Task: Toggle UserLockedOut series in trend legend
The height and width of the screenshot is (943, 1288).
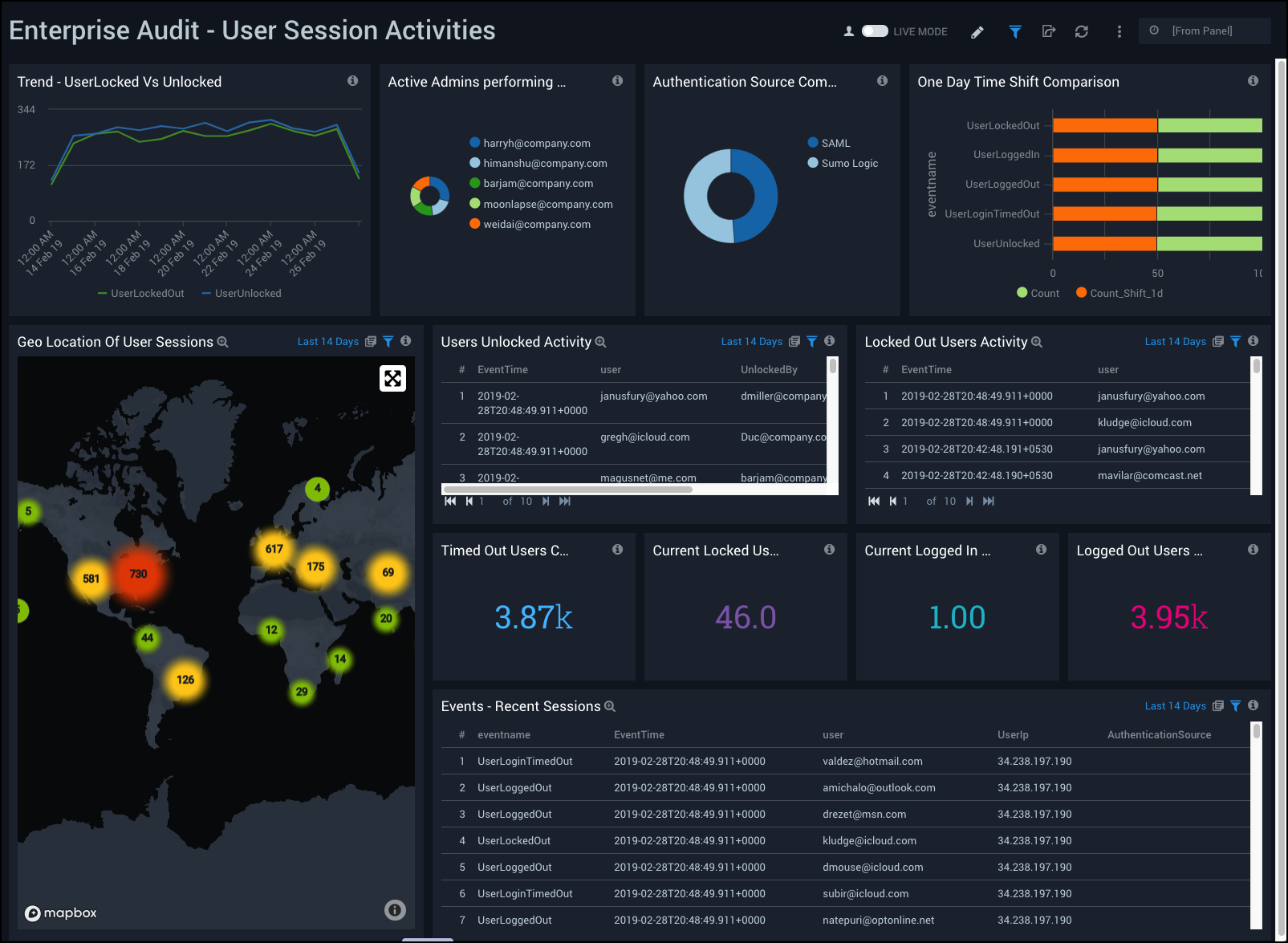Action: 141,294
